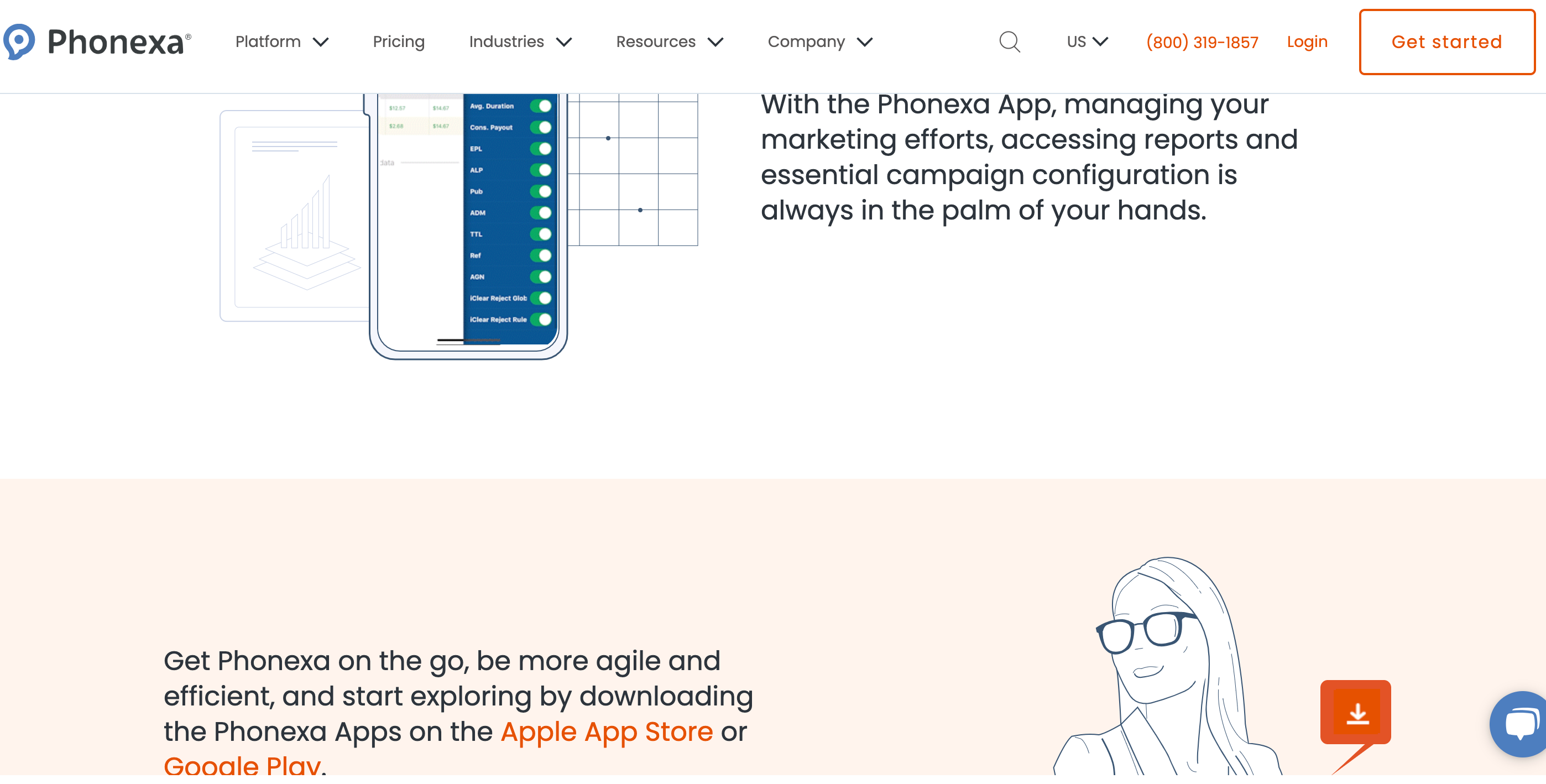Image resolution: width=1546 pixels, height=784 pixels.
Task: Click the Login button
Action: (1307, 42)
